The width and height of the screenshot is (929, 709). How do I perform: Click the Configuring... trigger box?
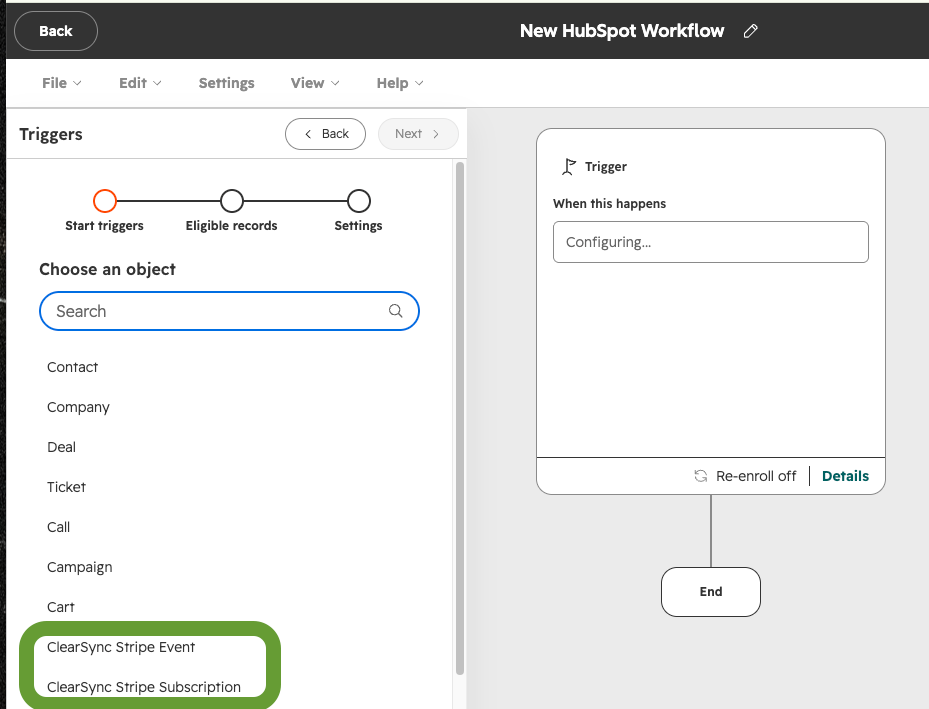(710, 242)
